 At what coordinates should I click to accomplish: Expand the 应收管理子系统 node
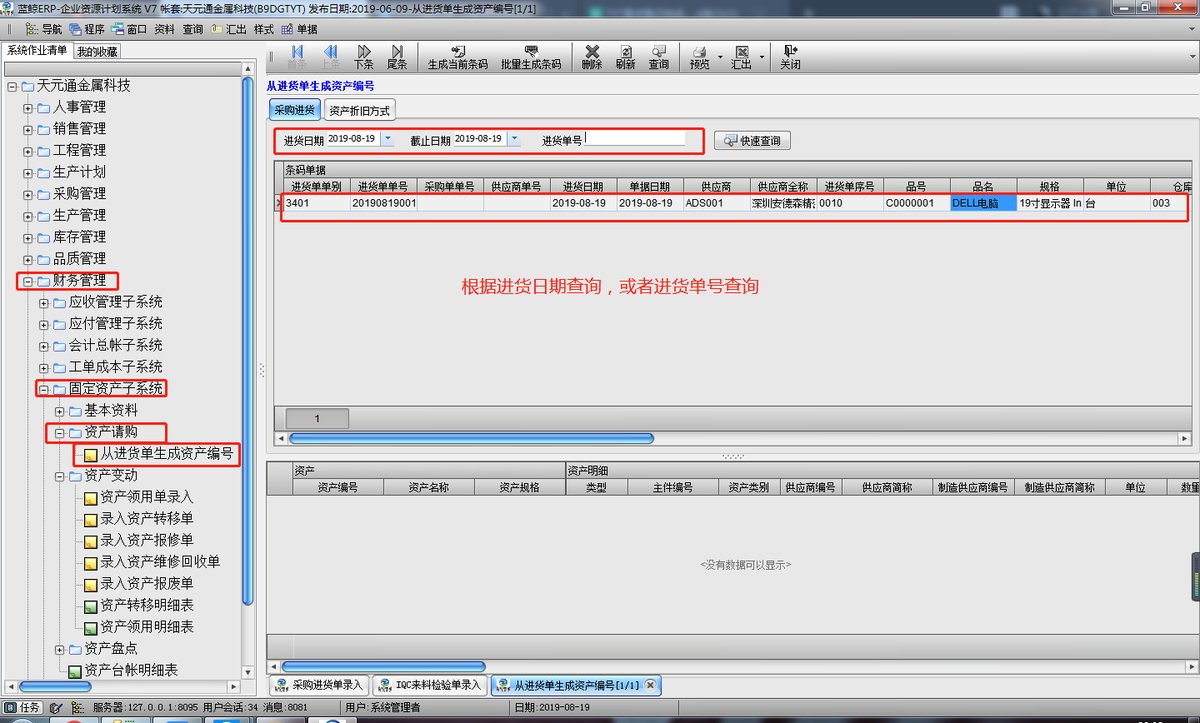click(44, 302)
